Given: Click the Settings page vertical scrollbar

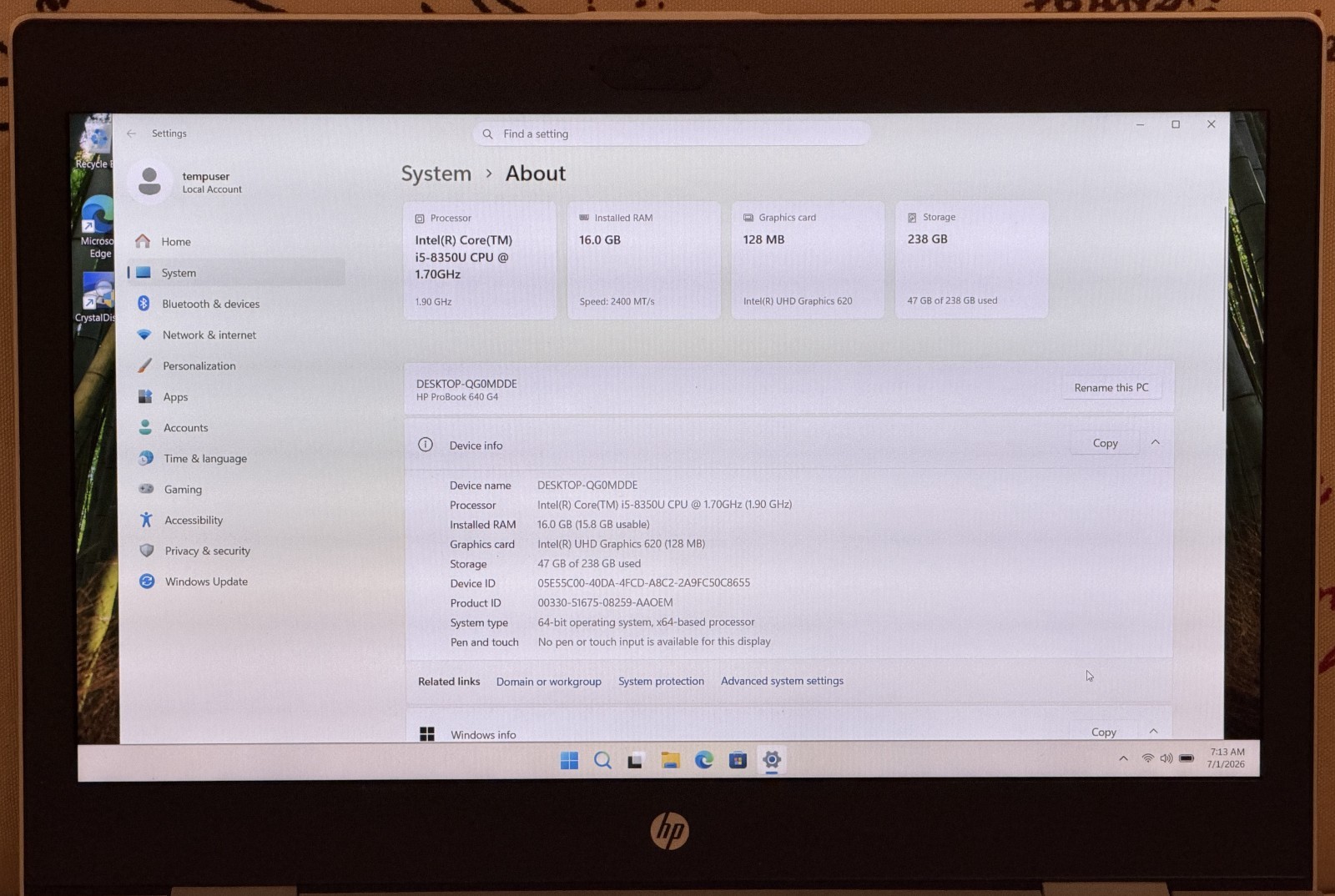Looking at the screenshot, I should 1224,309.
